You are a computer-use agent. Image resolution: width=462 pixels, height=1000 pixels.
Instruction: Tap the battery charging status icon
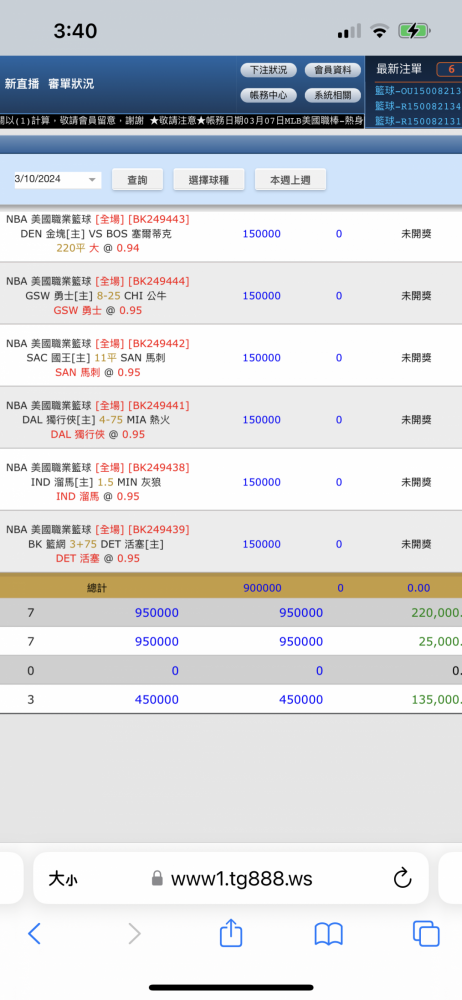tap(415, 31)
